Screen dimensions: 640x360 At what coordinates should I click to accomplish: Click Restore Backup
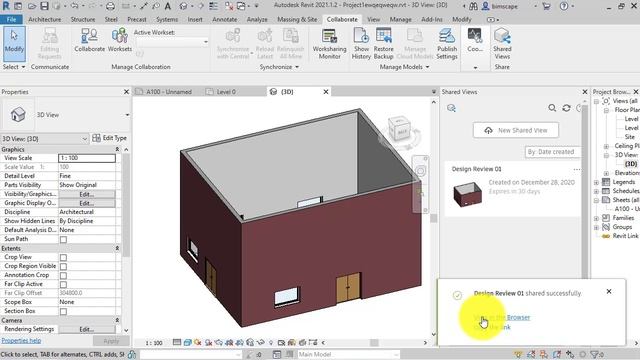(383, 44)
